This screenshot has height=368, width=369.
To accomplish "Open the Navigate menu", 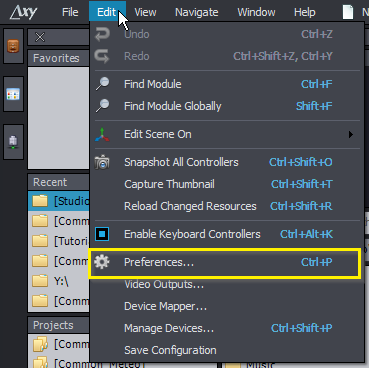I will coord(197,12).
